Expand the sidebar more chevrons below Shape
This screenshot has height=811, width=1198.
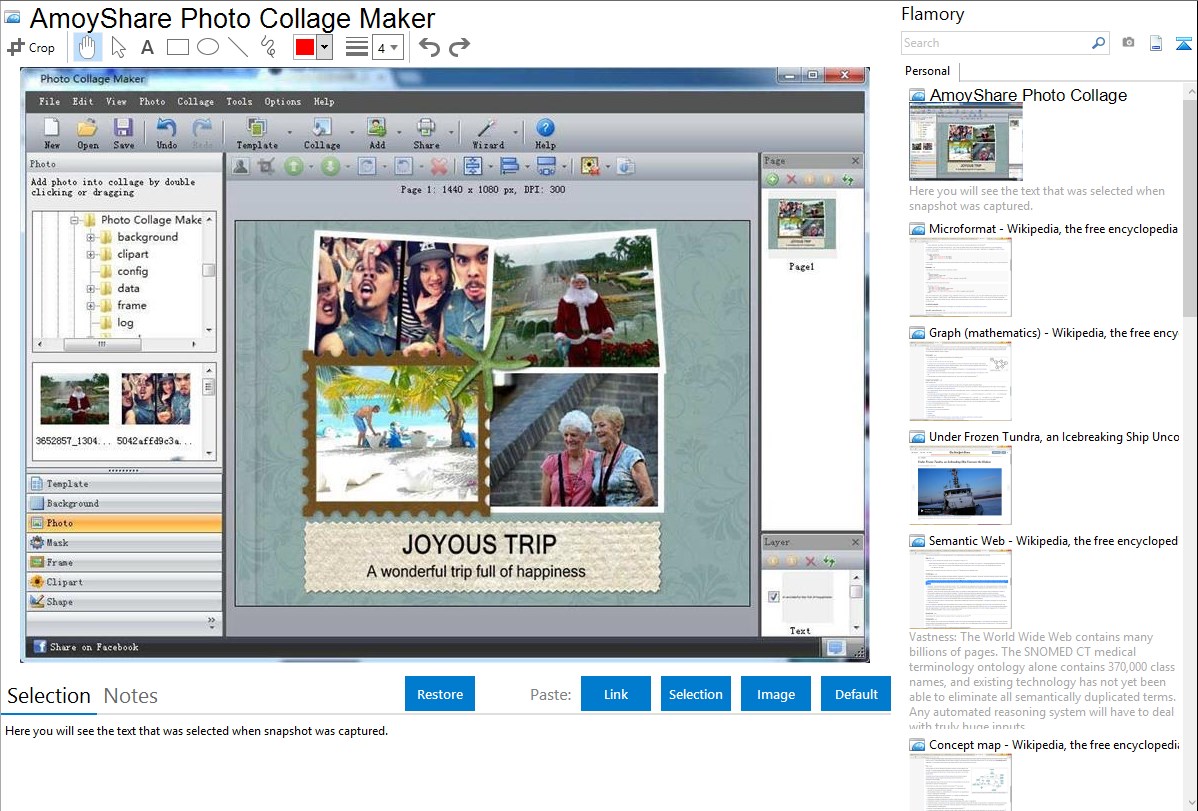[212, 622]
